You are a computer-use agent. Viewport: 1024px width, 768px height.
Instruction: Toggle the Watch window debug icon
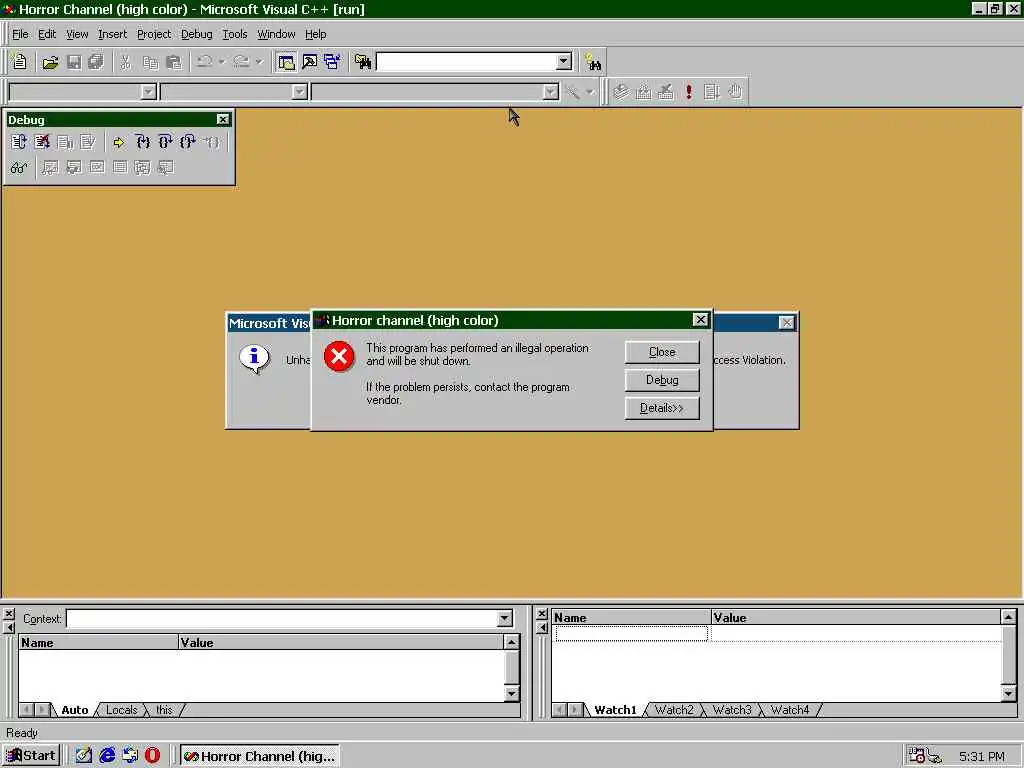click(50, 168)
